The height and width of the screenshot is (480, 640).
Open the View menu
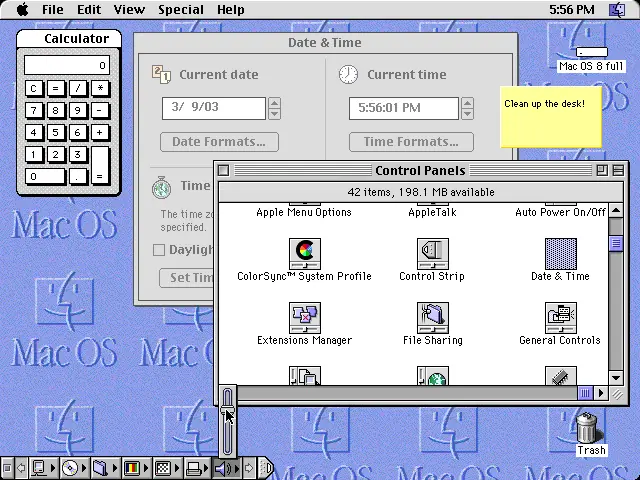129,9
